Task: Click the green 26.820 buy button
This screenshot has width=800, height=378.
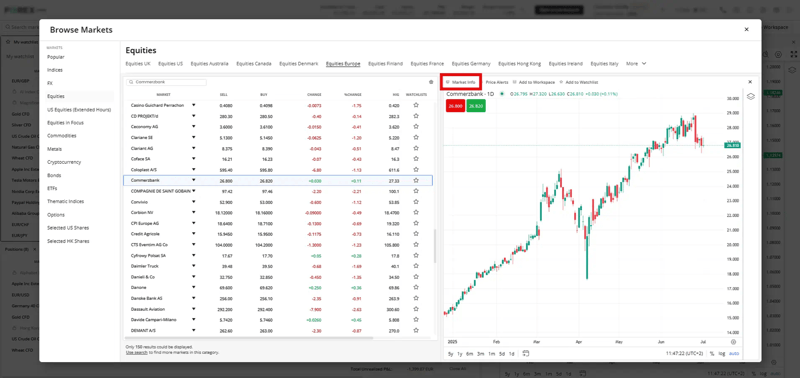Action: 476,106
